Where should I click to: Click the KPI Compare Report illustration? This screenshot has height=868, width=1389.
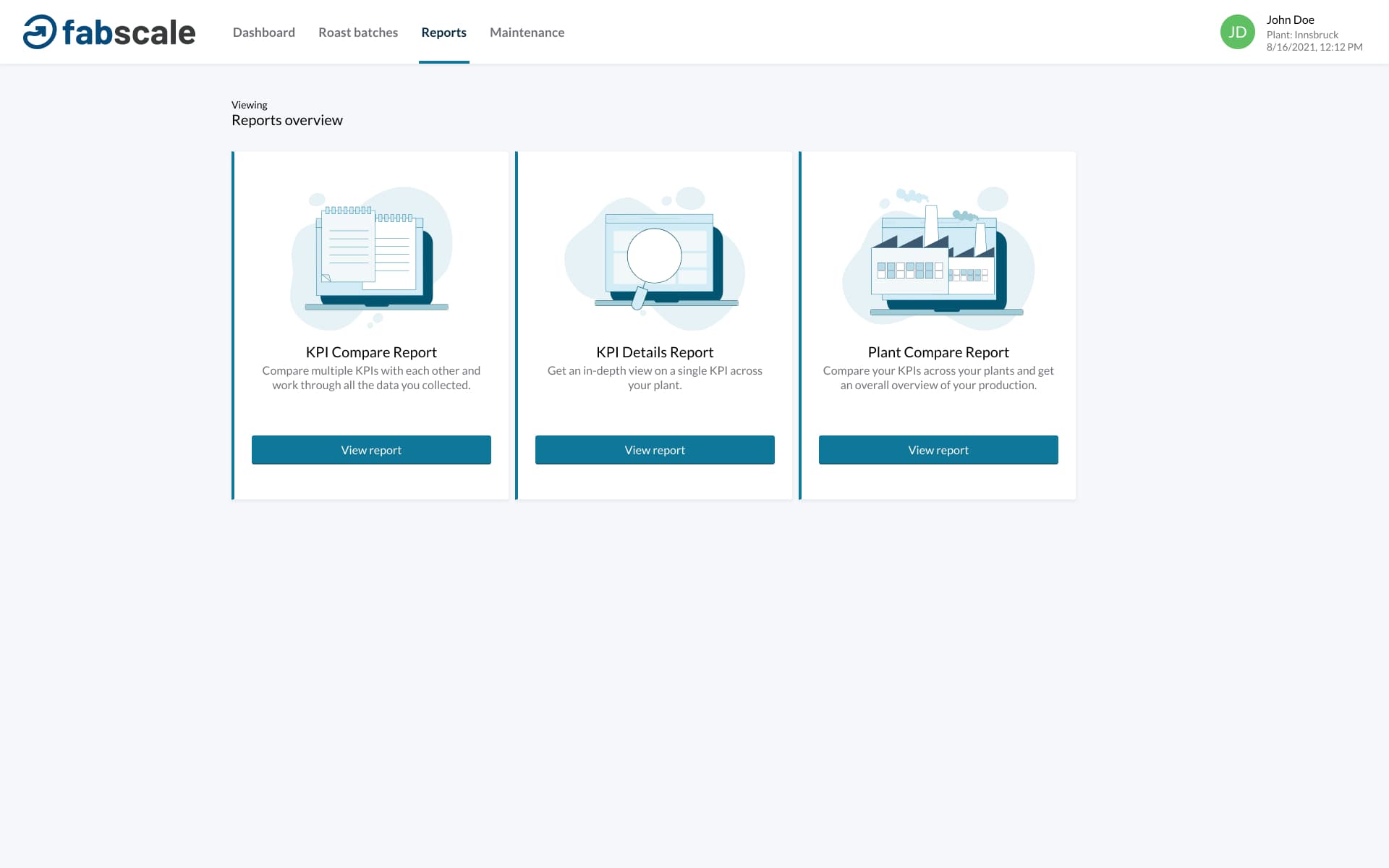[x=371, y=258]
